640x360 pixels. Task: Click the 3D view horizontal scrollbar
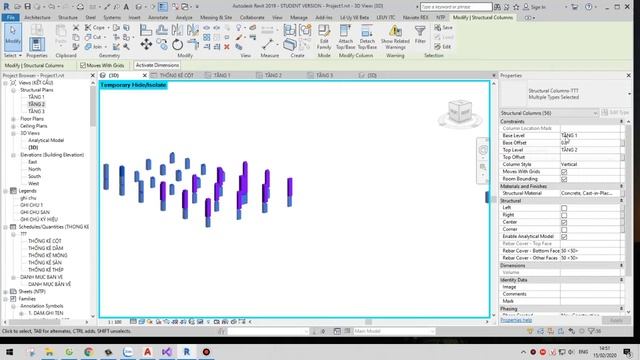click(x=368, y=322)
